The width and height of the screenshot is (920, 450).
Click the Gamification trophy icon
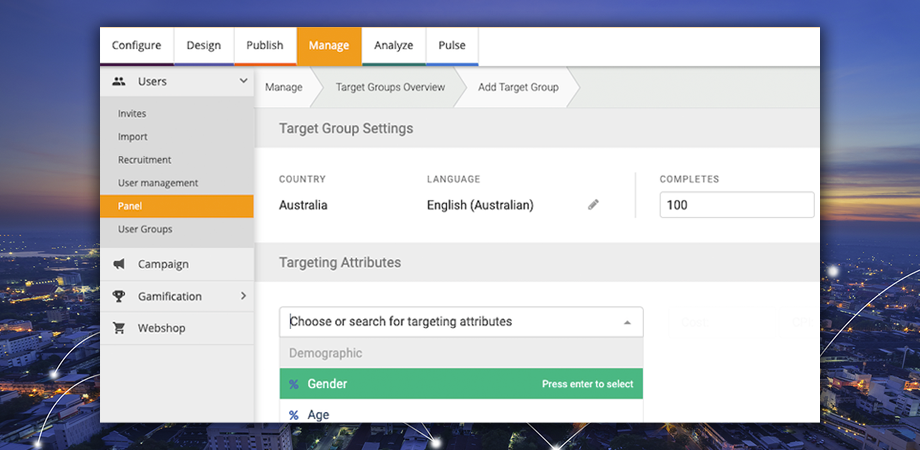(x=119, y=296)
